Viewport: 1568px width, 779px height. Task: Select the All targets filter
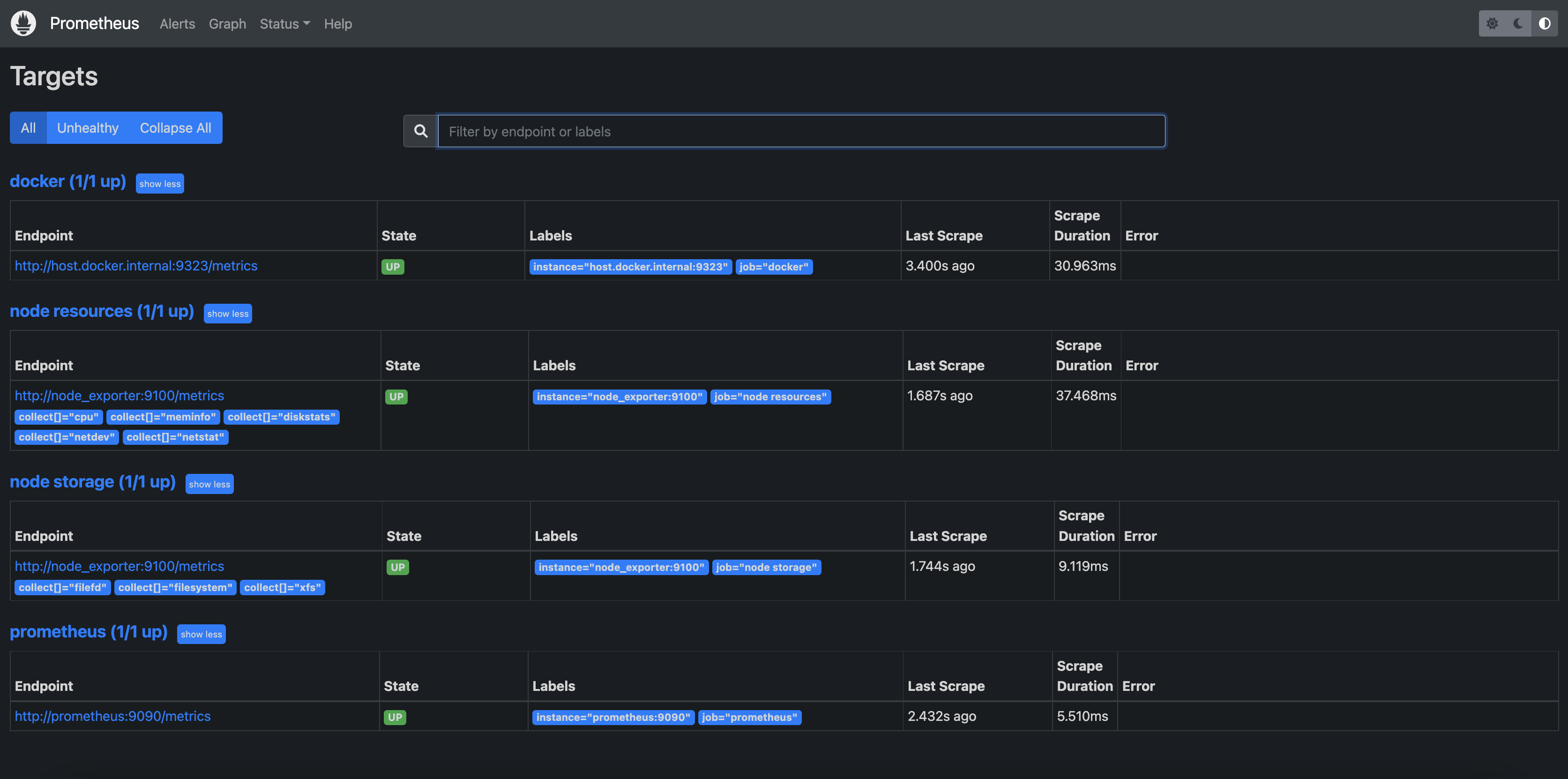[28, 128]
